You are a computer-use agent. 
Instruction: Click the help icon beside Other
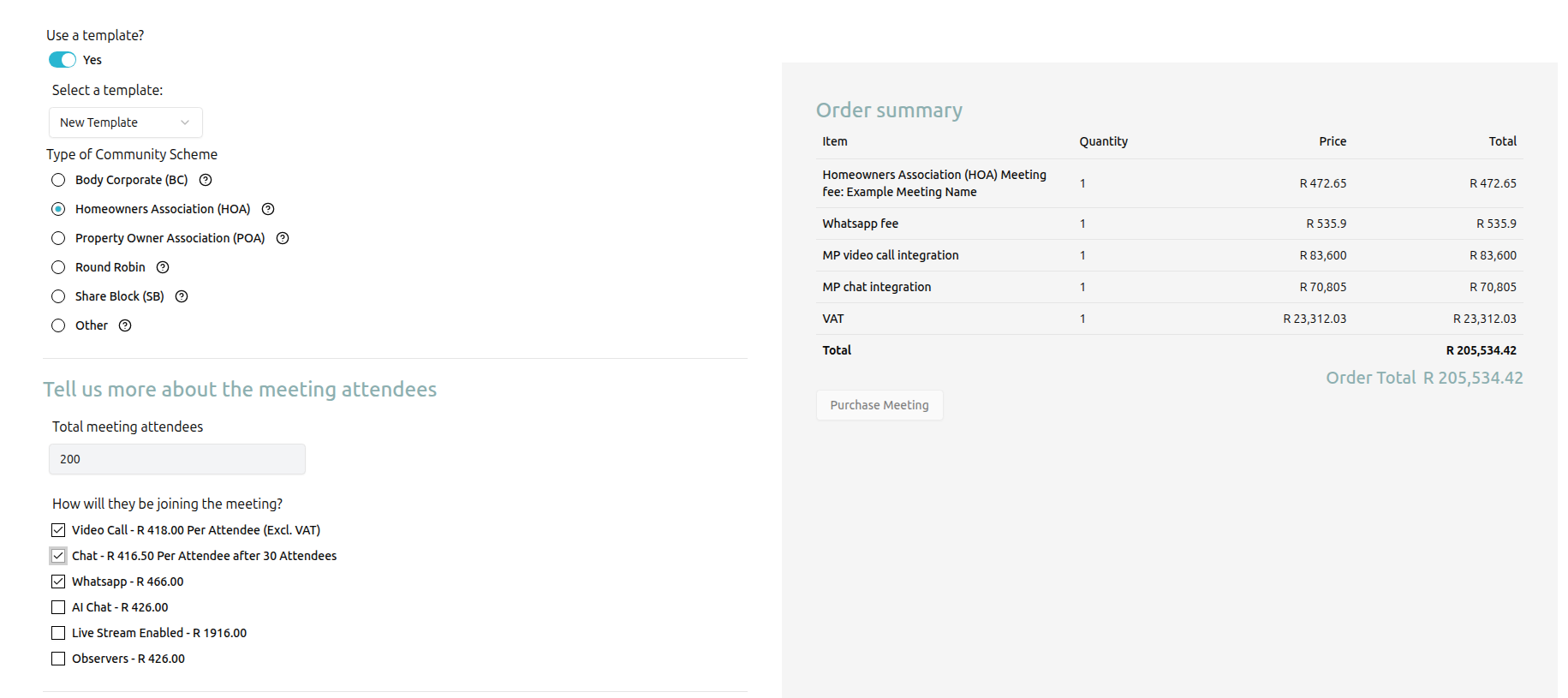[x=125, y=325]
